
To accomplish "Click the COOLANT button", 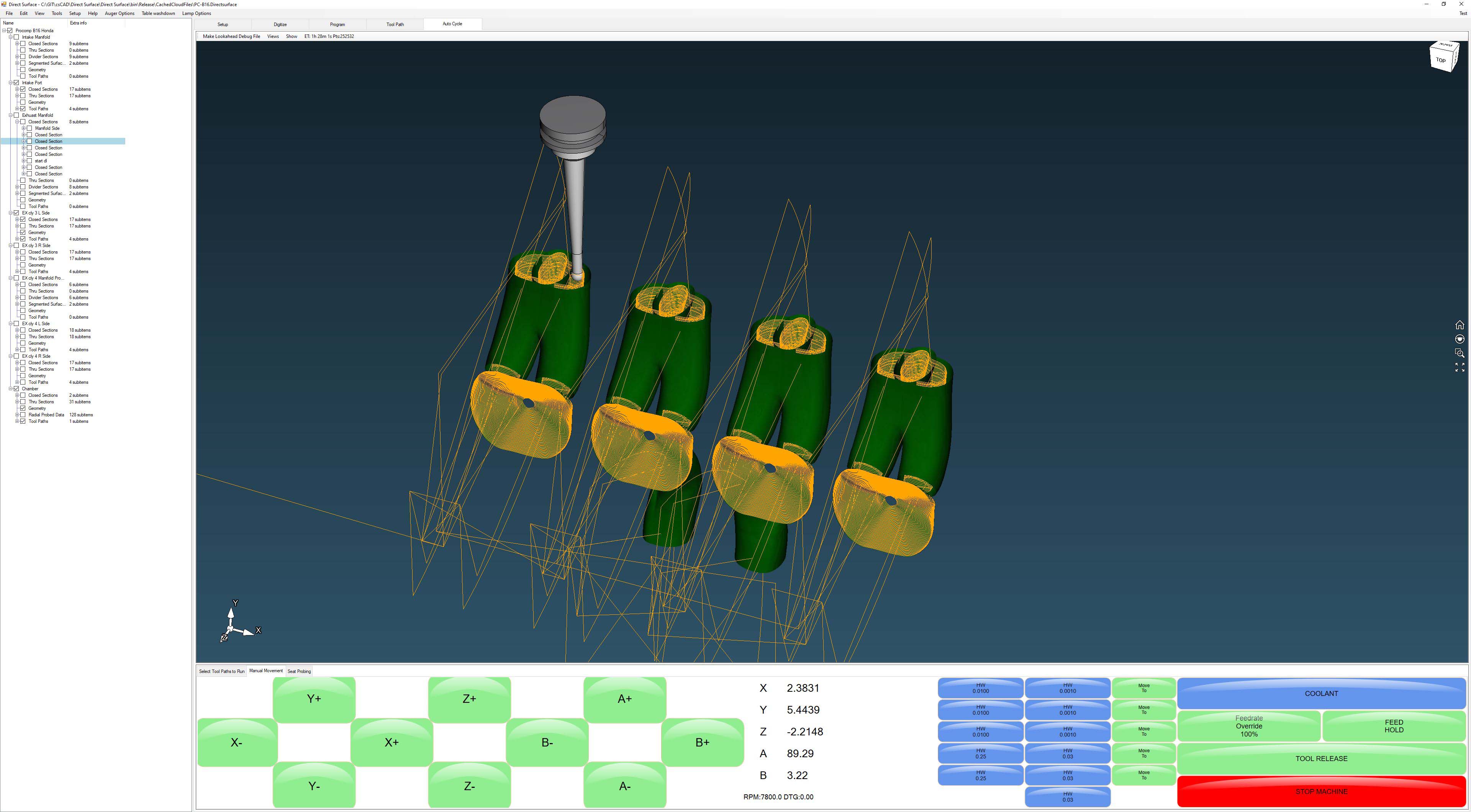I will (x=1321, y=693).
